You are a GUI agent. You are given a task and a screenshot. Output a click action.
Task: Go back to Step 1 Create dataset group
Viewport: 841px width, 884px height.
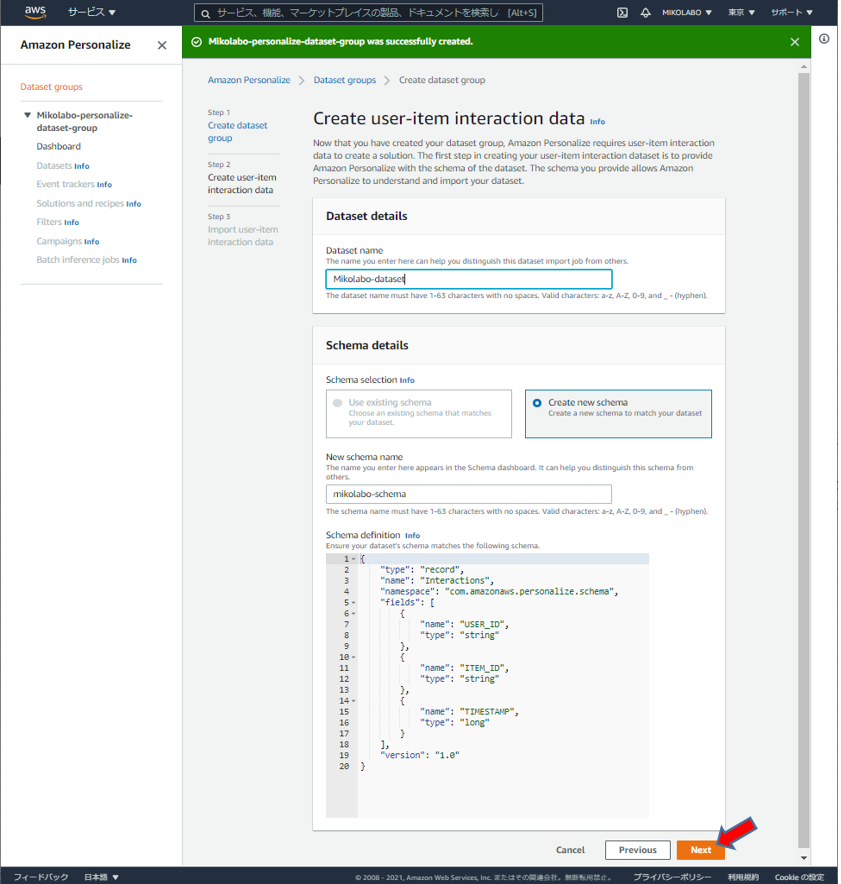point(238,132)
